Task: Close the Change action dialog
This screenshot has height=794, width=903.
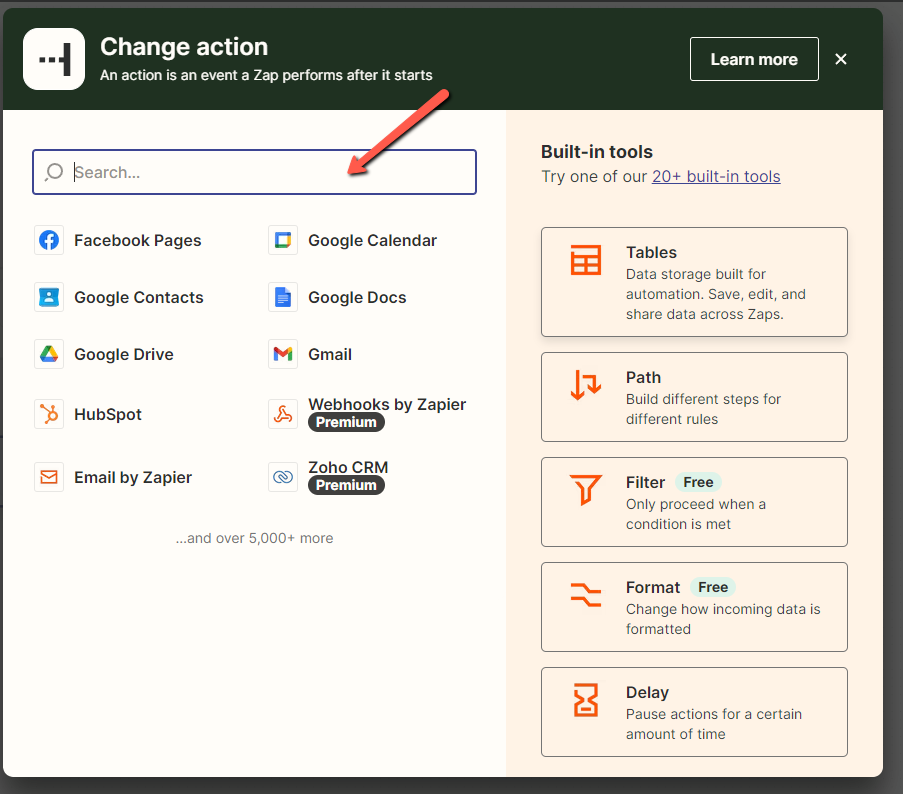Action: click(x=841, y=59)
